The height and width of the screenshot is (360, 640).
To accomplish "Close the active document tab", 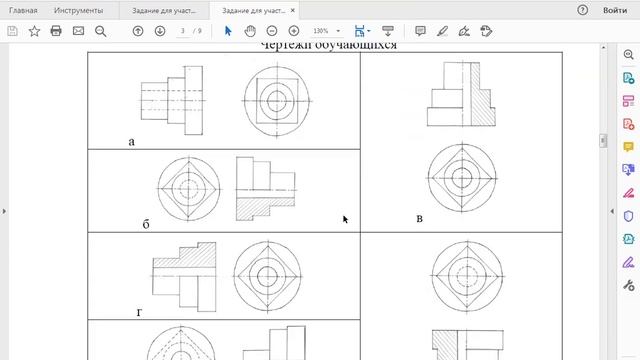I will [293, 11].
